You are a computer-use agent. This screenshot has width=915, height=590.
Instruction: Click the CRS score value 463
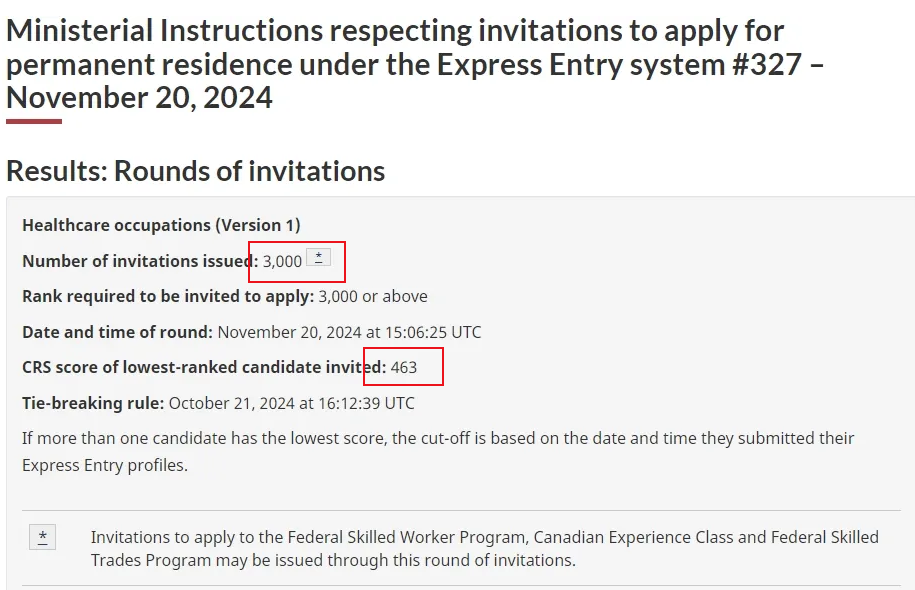coord(404,367)
